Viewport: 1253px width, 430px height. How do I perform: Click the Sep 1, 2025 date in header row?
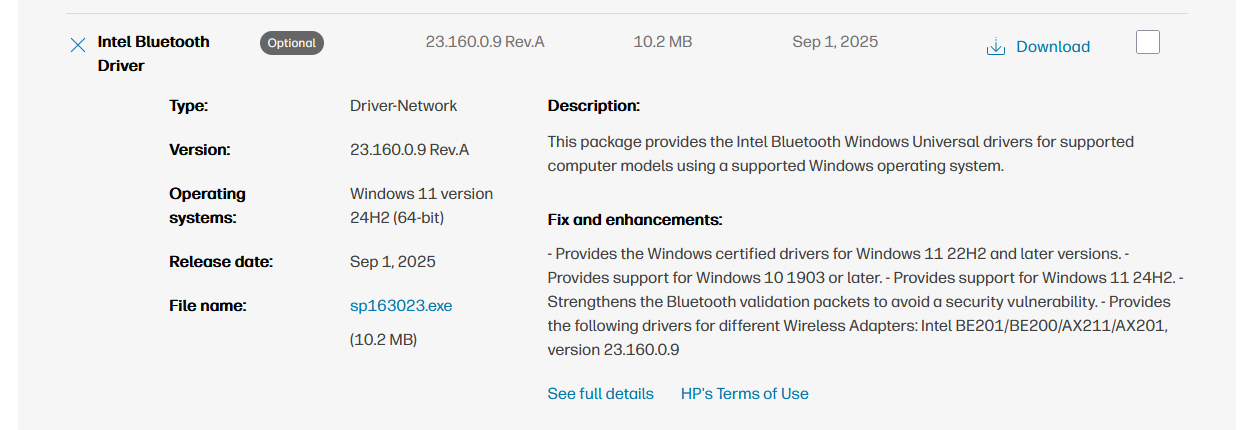(835, 42)
